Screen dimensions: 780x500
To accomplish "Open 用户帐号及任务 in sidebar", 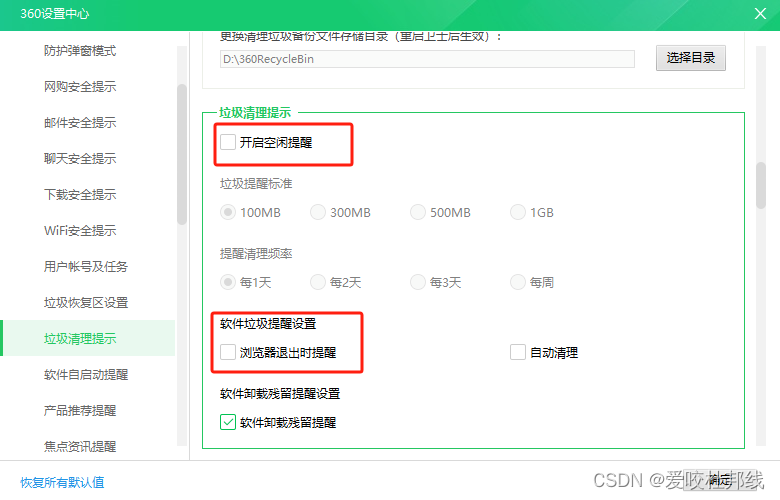I will coord(86,267).
